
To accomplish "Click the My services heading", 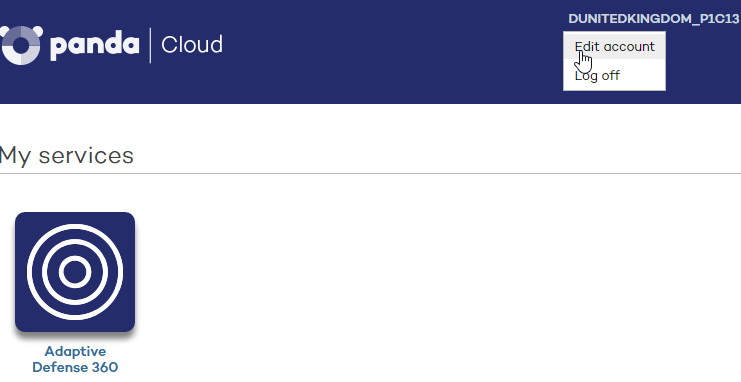I will click(x=67, y=156).
